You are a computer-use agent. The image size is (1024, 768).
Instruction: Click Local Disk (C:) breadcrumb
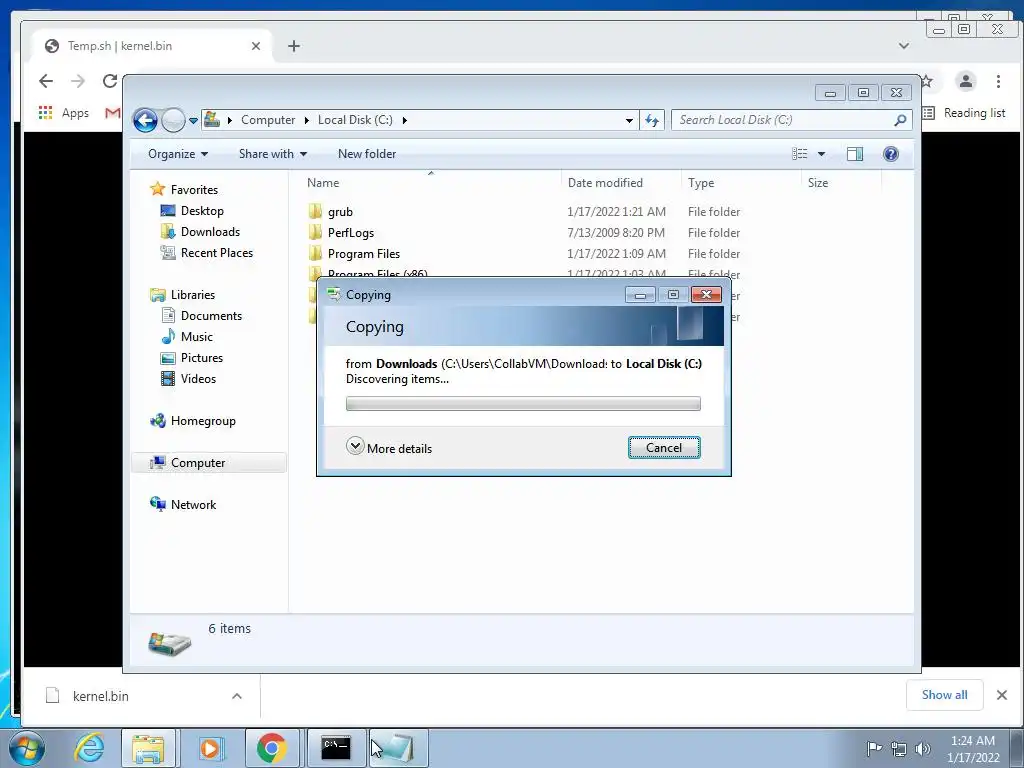click(x=355, y=120)
